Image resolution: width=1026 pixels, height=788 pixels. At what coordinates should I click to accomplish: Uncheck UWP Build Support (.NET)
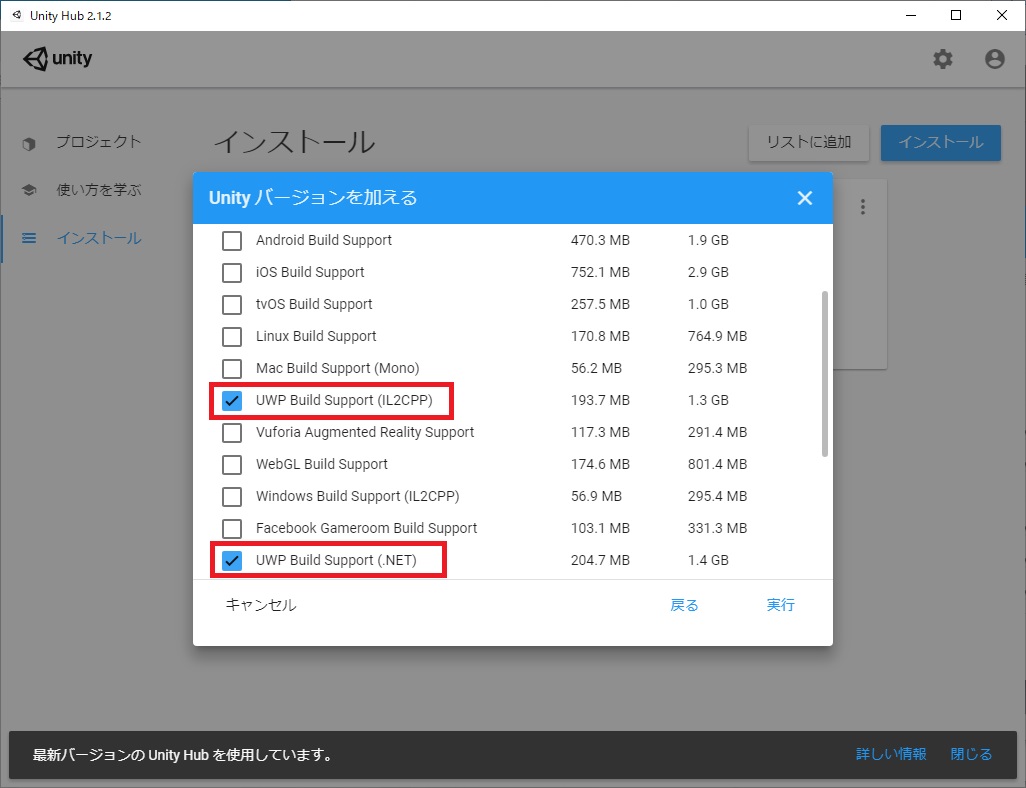point(232,560)
